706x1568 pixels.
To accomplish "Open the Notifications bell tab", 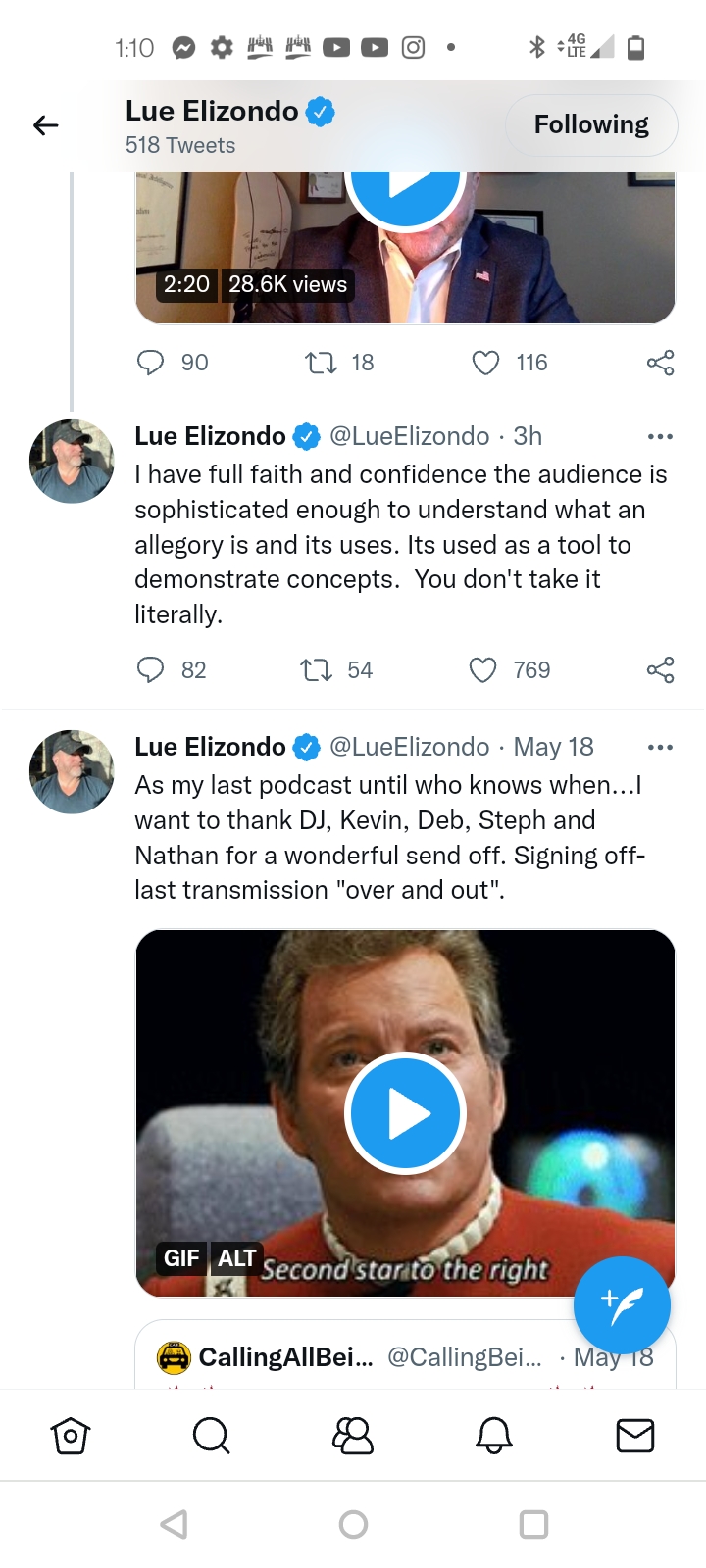I will [494, 1436].
